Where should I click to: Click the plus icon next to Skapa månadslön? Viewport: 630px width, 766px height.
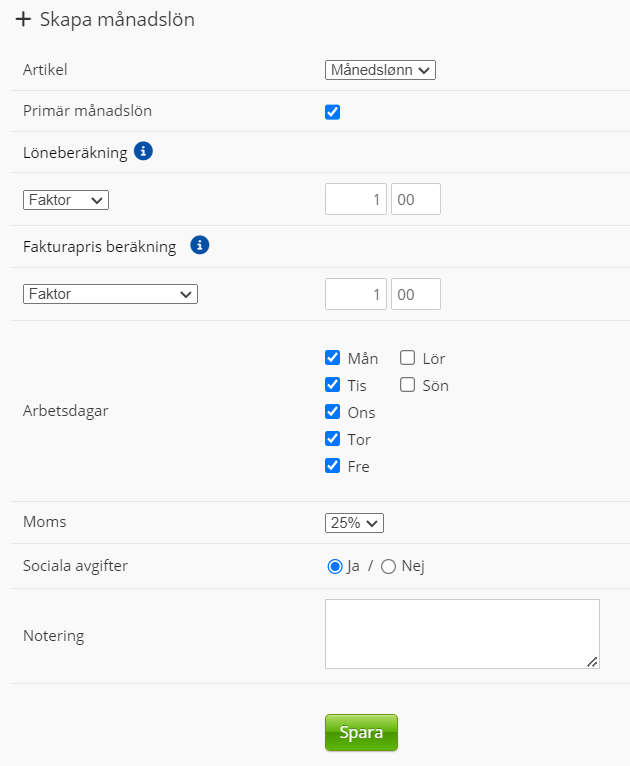point(23,19)
